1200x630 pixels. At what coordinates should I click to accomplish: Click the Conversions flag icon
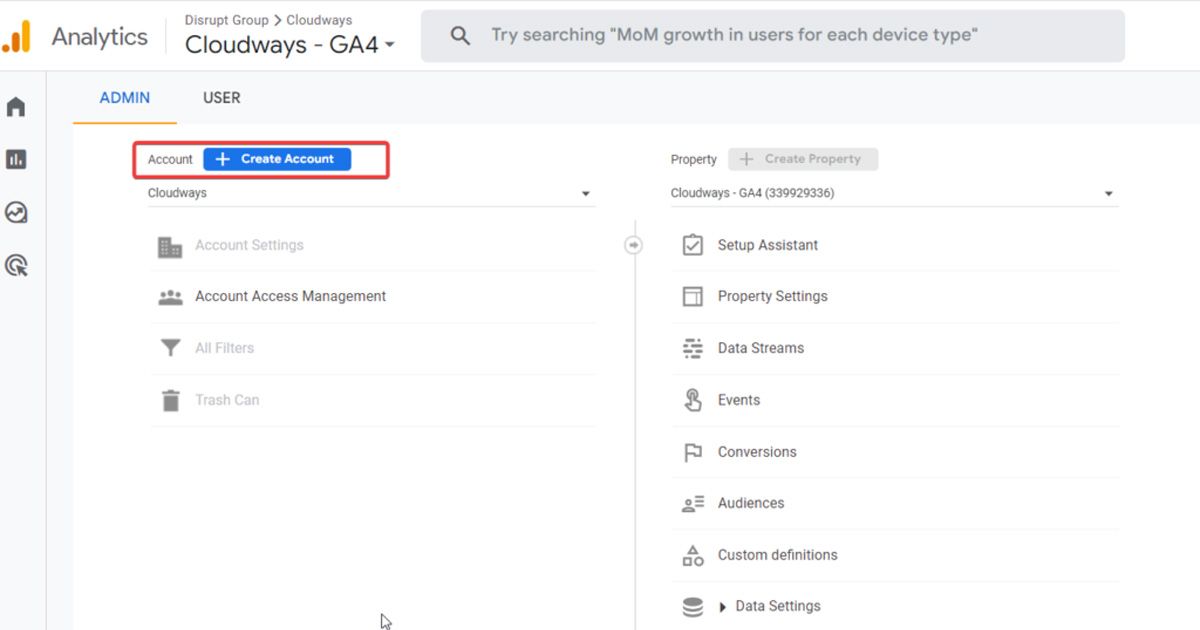(x=692, y=452)
